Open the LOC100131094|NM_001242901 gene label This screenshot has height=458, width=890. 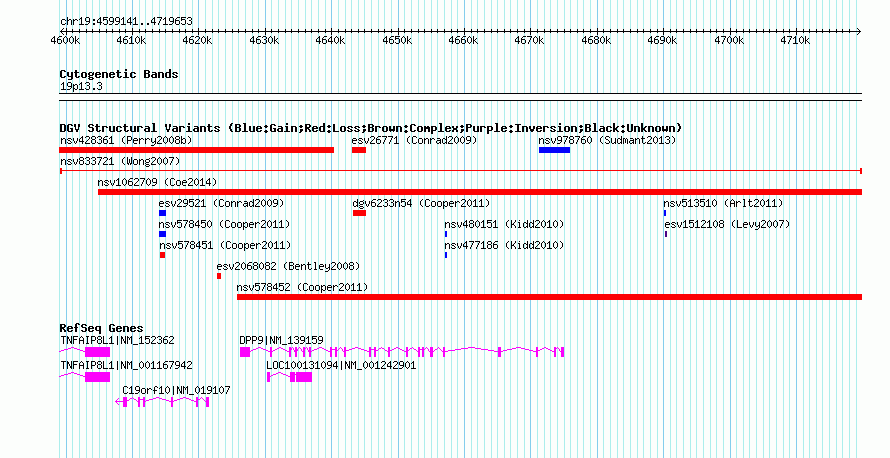pyautogui.click(x=341, y=365)
